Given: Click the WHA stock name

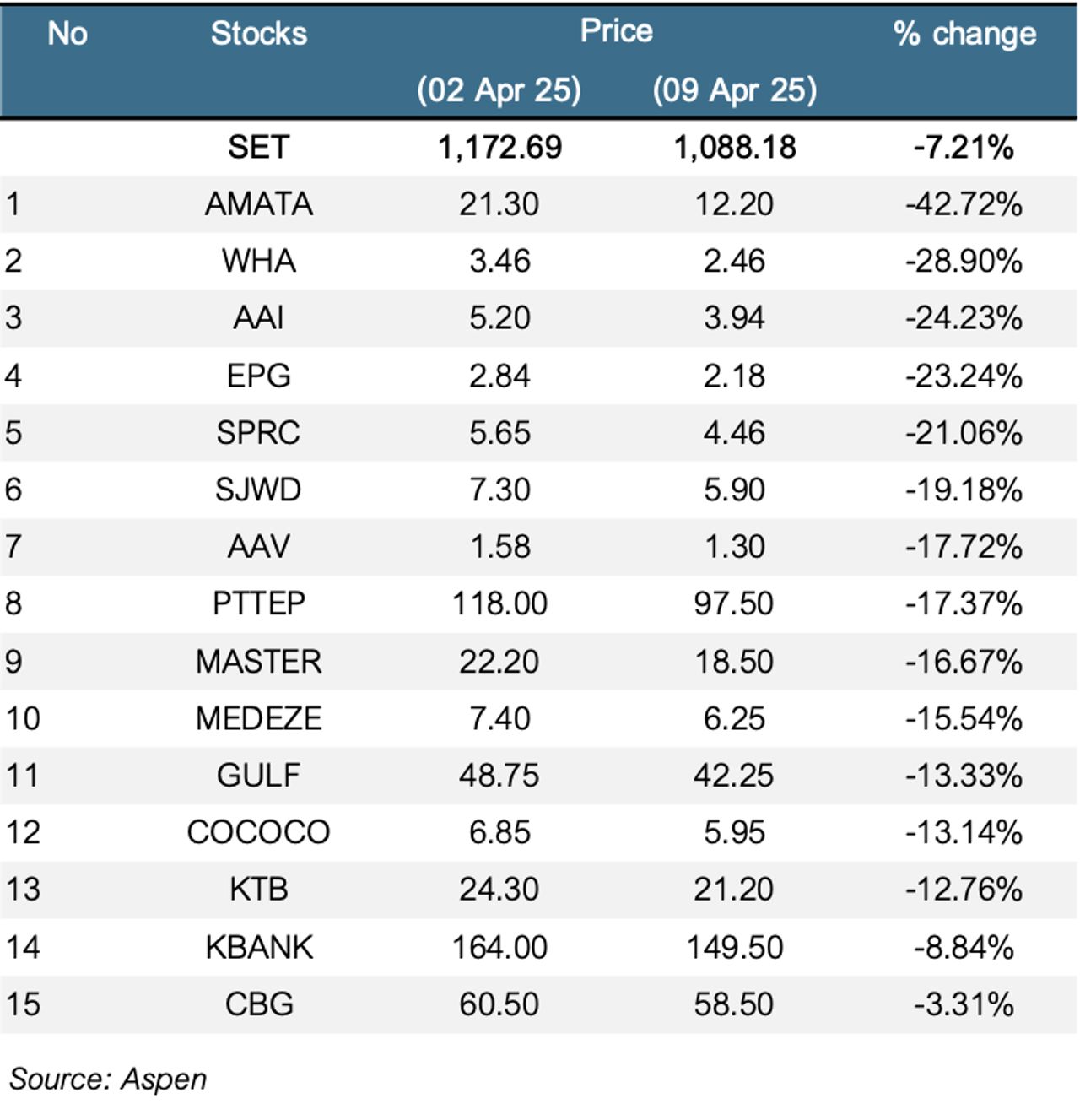Looking at the screenshot, I should pos(258,261).
